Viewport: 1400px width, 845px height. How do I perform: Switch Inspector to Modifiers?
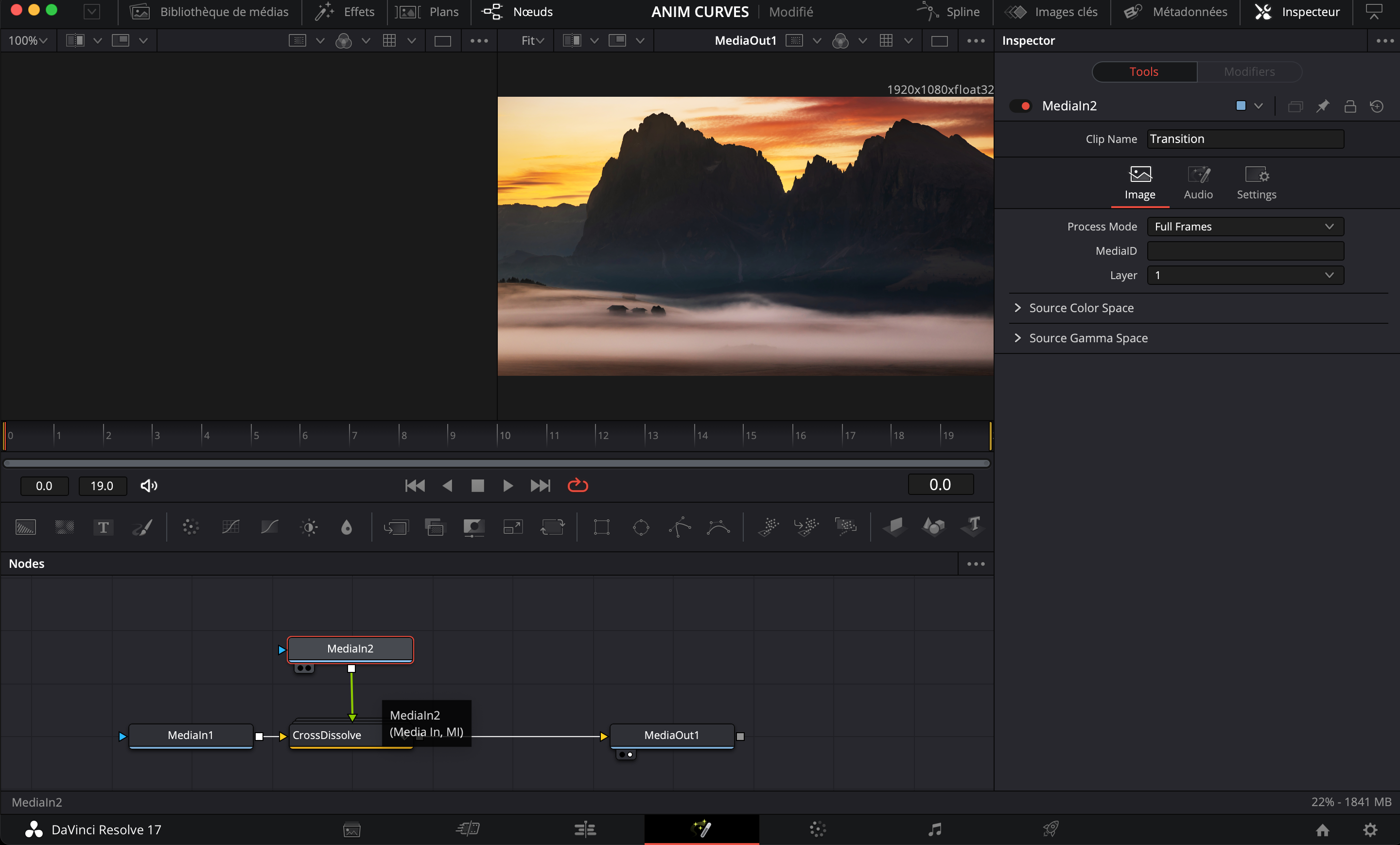pos(1248,71)
